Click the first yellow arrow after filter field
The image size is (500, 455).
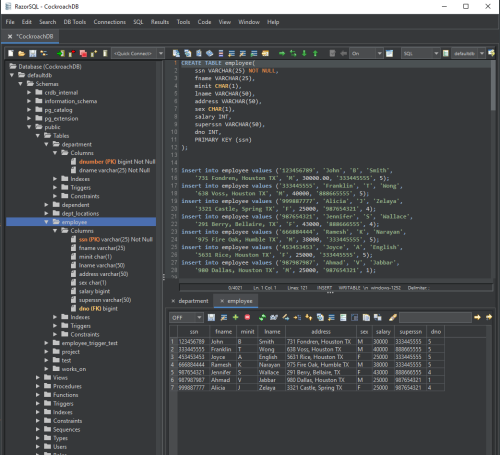[477, 317]
